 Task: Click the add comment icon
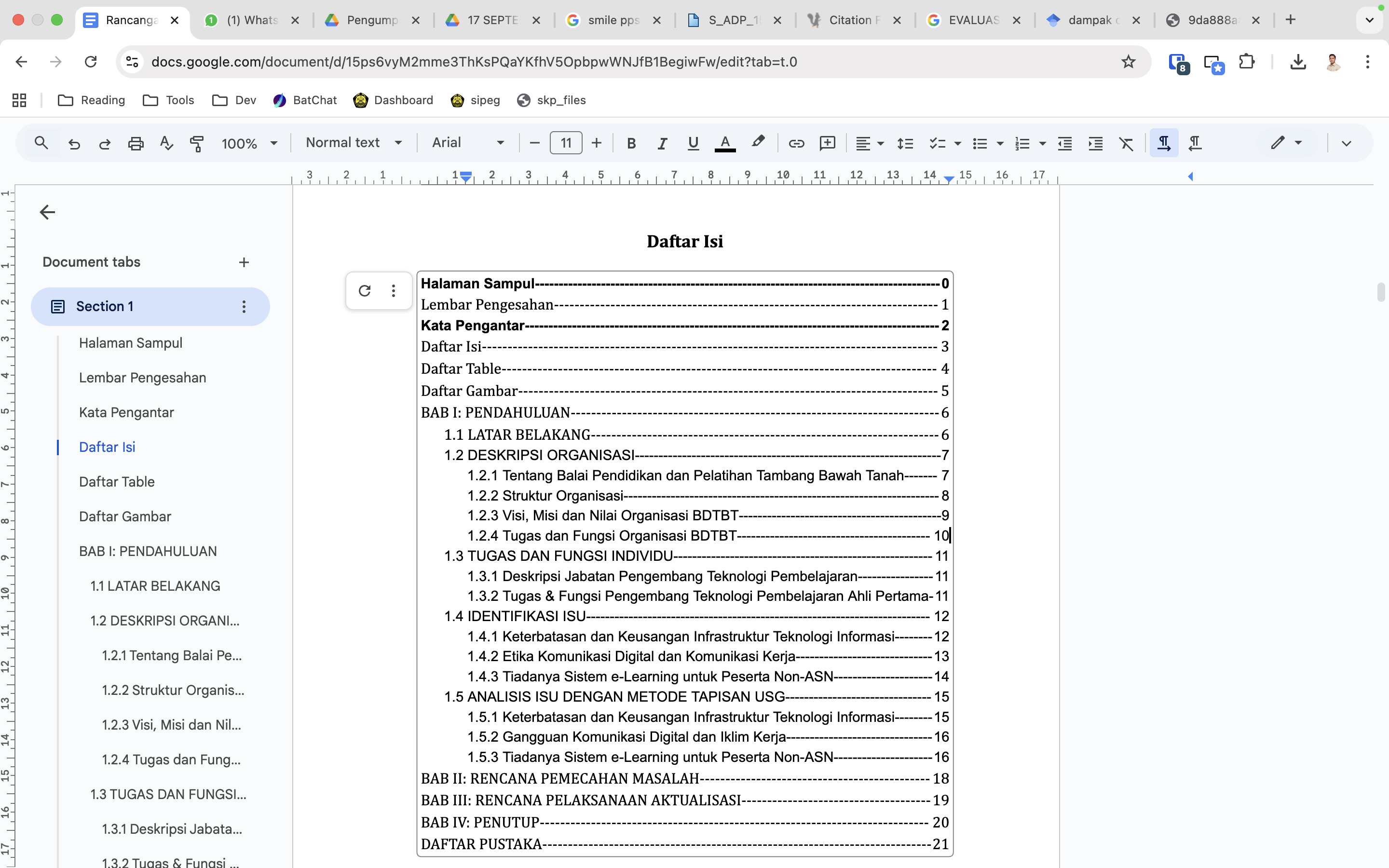click(x=827, y=143)
